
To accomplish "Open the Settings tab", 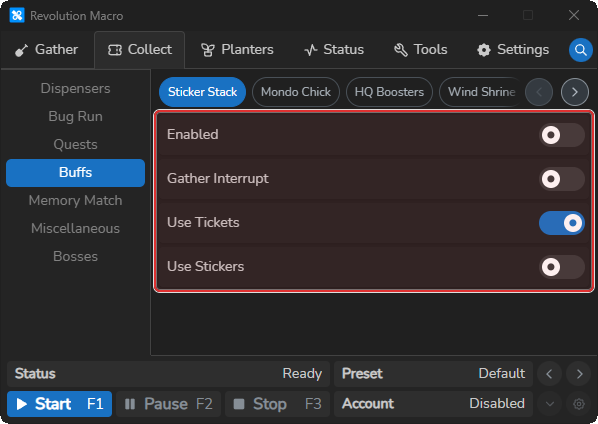I will [513, 50].
